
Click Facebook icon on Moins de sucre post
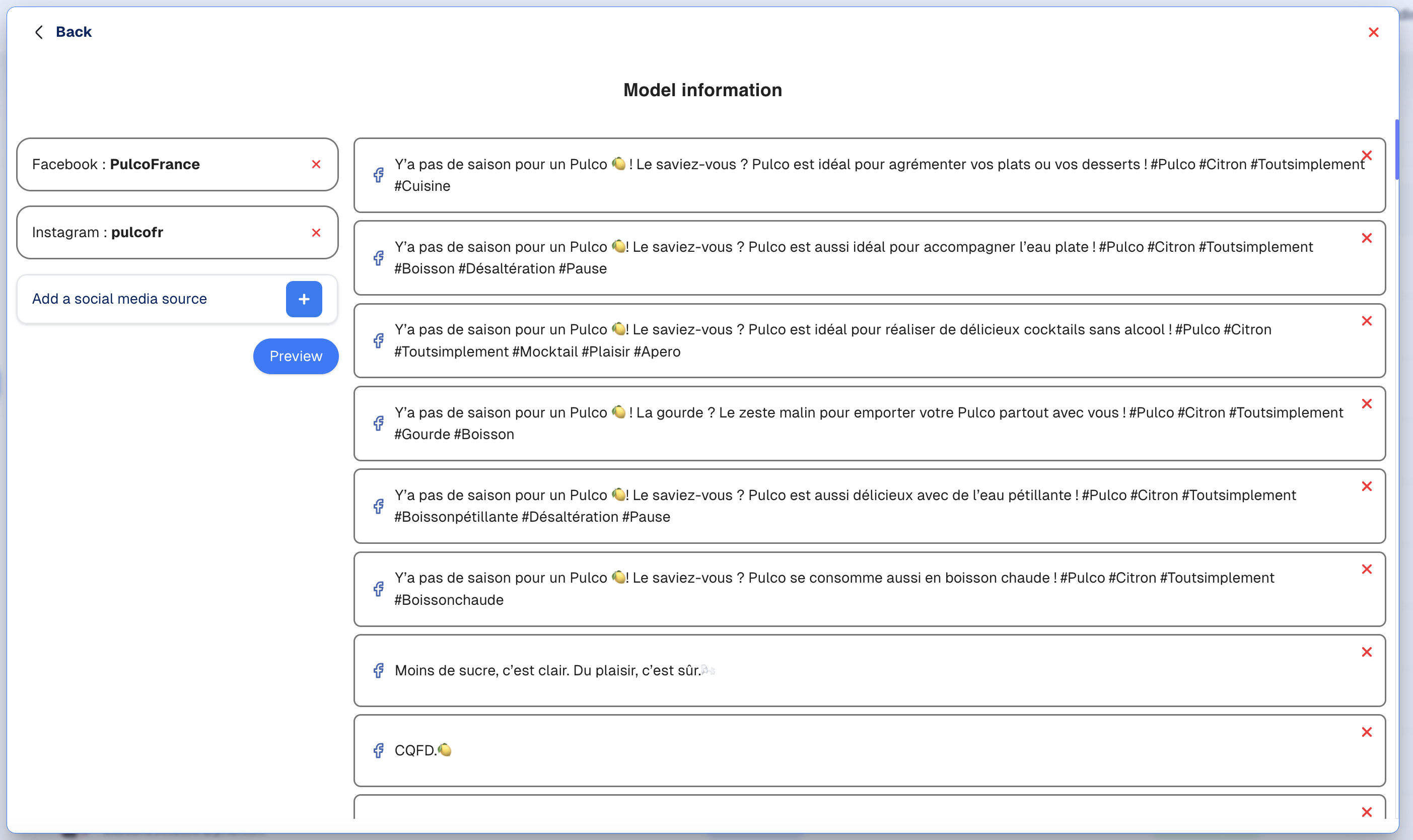click(379, 671)
